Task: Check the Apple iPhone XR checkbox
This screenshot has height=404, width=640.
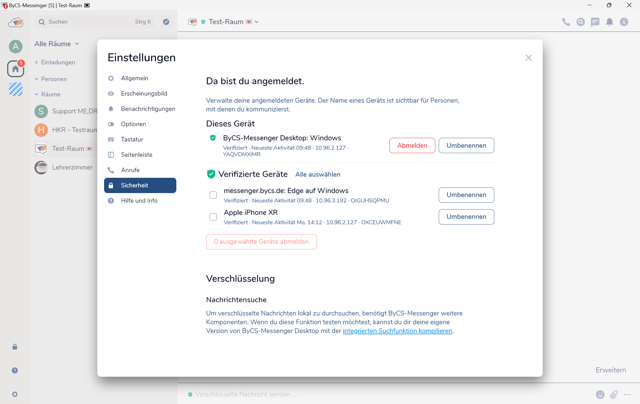Action: tap(213, 217)
